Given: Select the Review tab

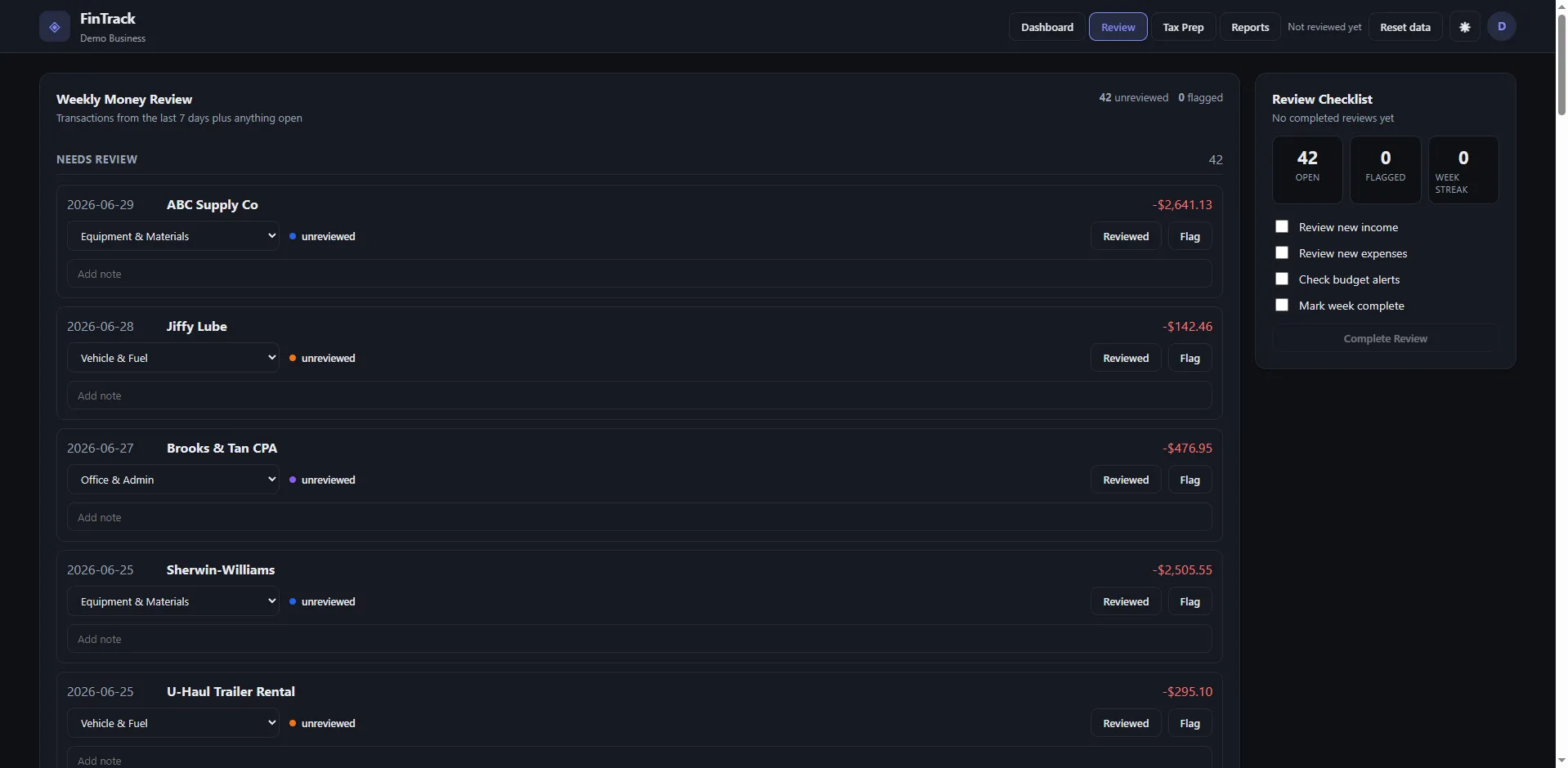Looking at the screenshot, I should pos(1118,27).
